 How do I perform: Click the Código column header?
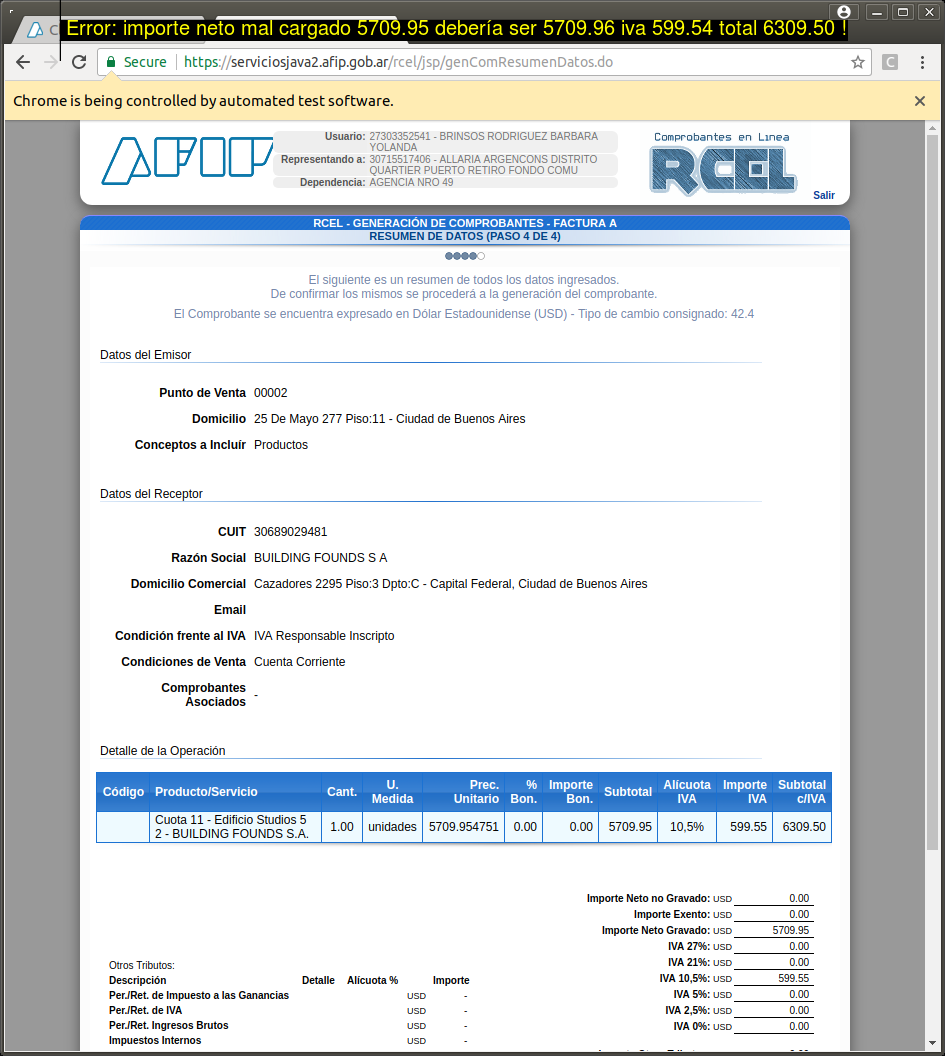[123, 792]
